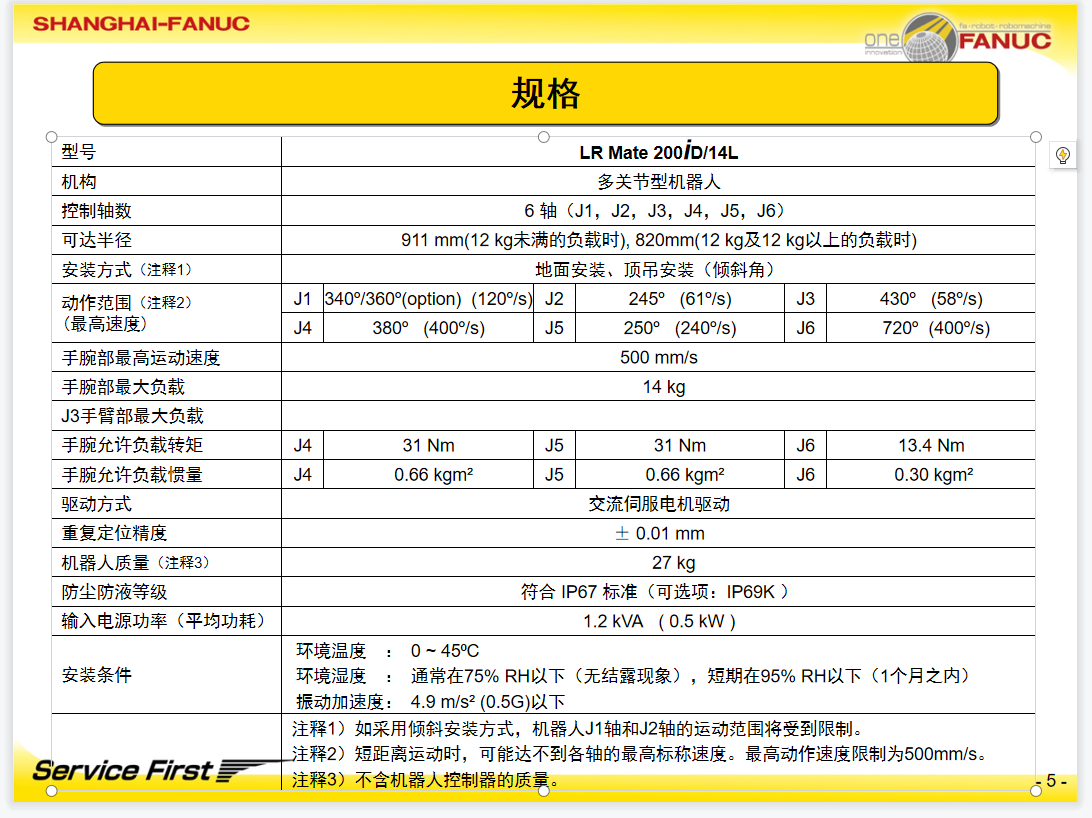The width and height of the screenshot is (1092, 818).
Task: Click the 动作范围 row label
Action: (x=127, y=313)
